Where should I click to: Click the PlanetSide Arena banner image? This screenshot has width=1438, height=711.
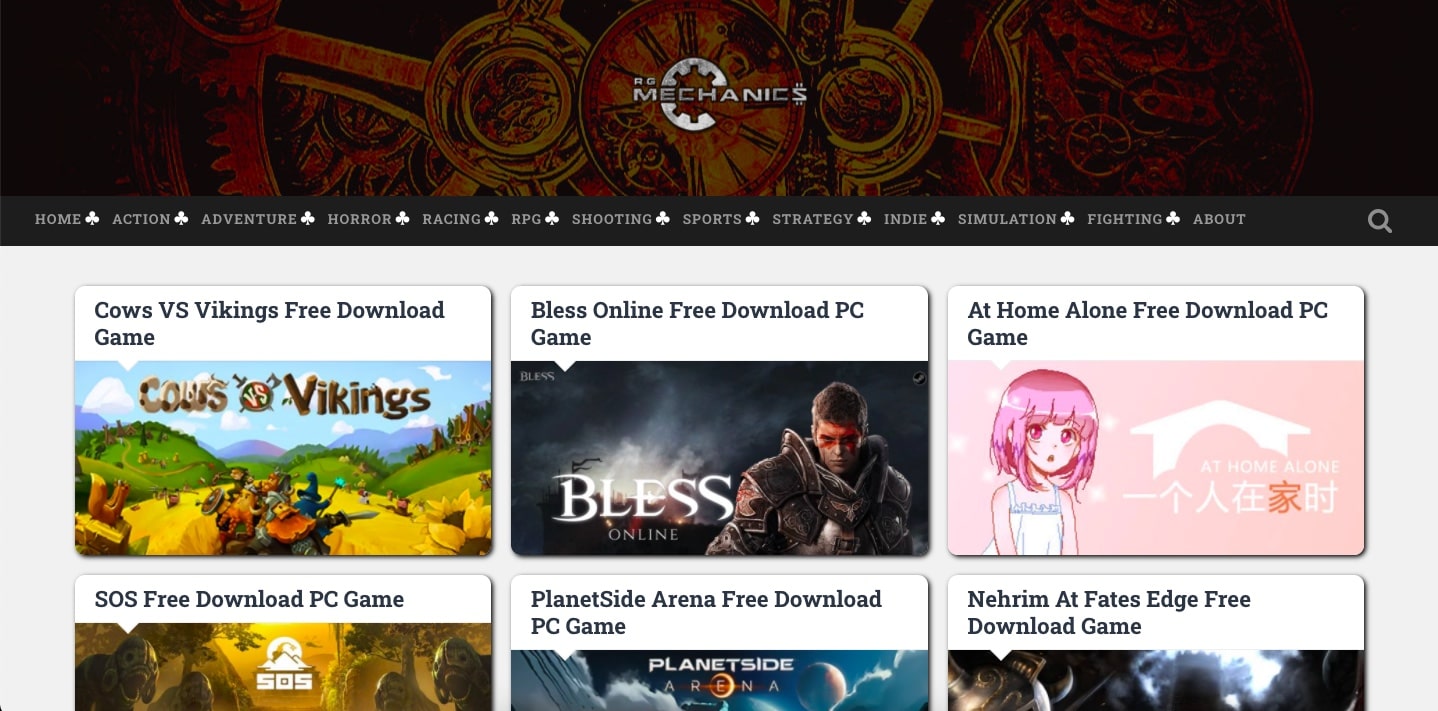[x=719, y=680]
